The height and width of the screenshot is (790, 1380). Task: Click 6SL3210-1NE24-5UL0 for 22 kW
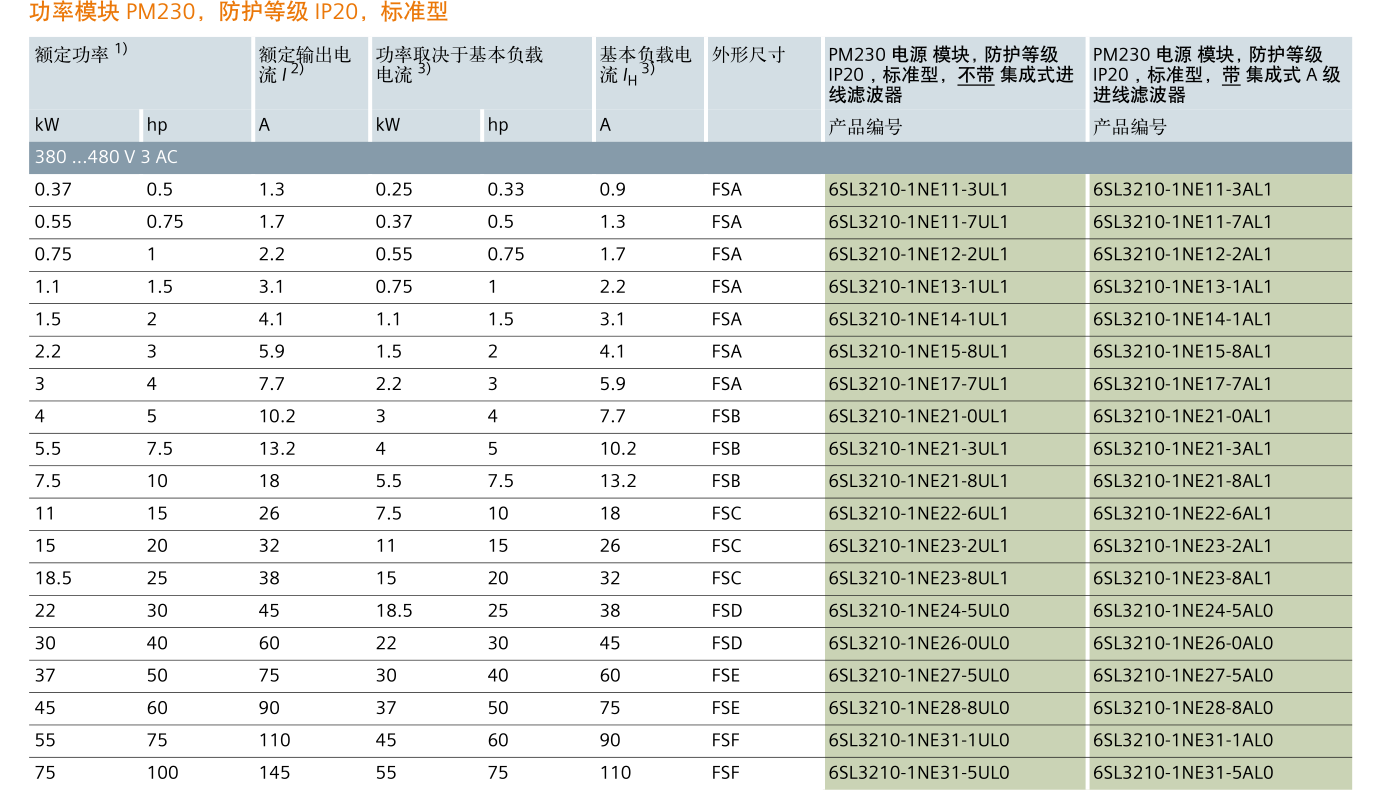(919, 611)
